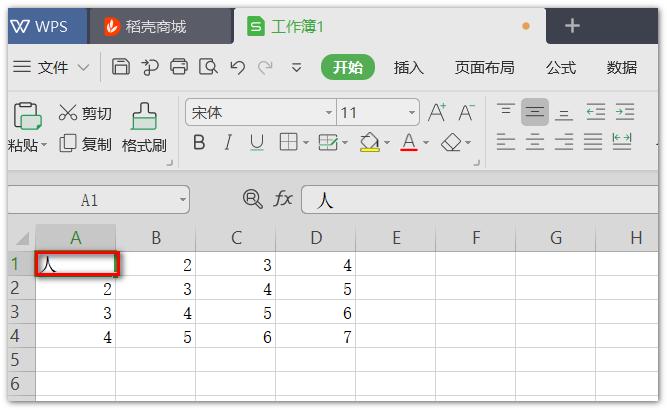667x410 pixels.
Task: Toggle Top Align for cells
Action: (x=506, y=111)
